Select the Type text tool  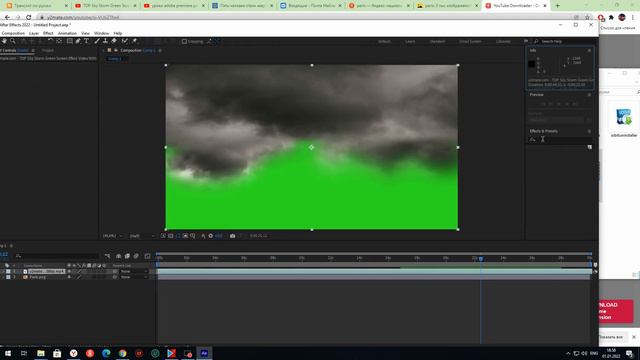click(x=87, y=41)
